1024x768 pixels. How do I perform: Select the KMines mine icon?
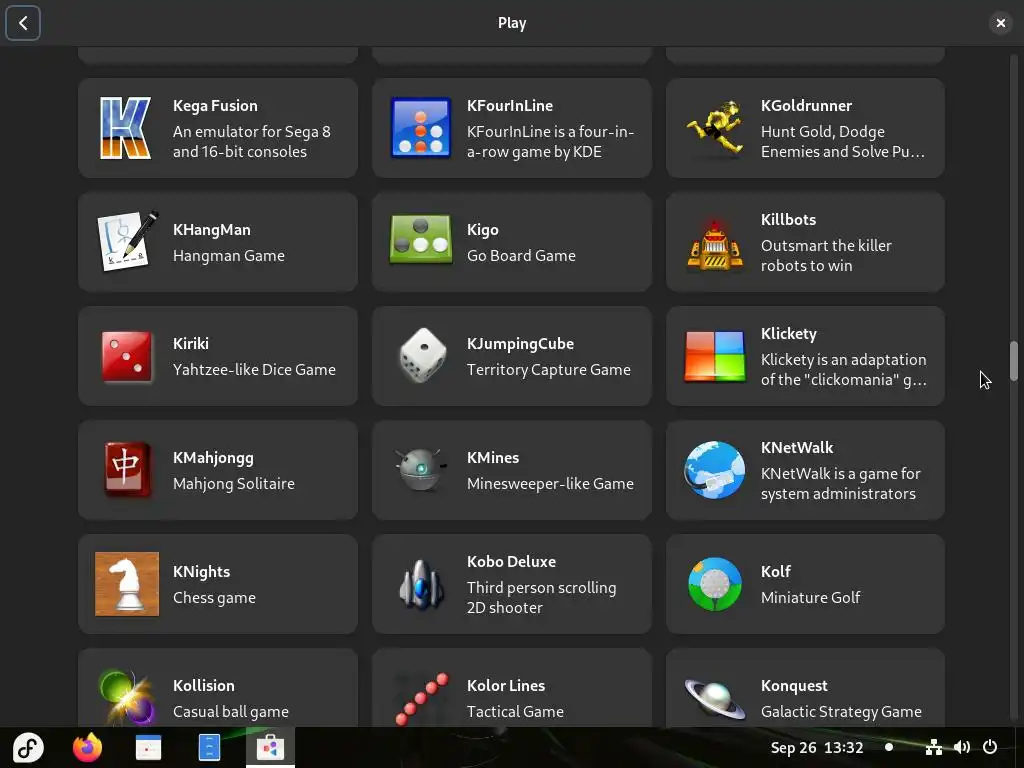tap(421, 468)
